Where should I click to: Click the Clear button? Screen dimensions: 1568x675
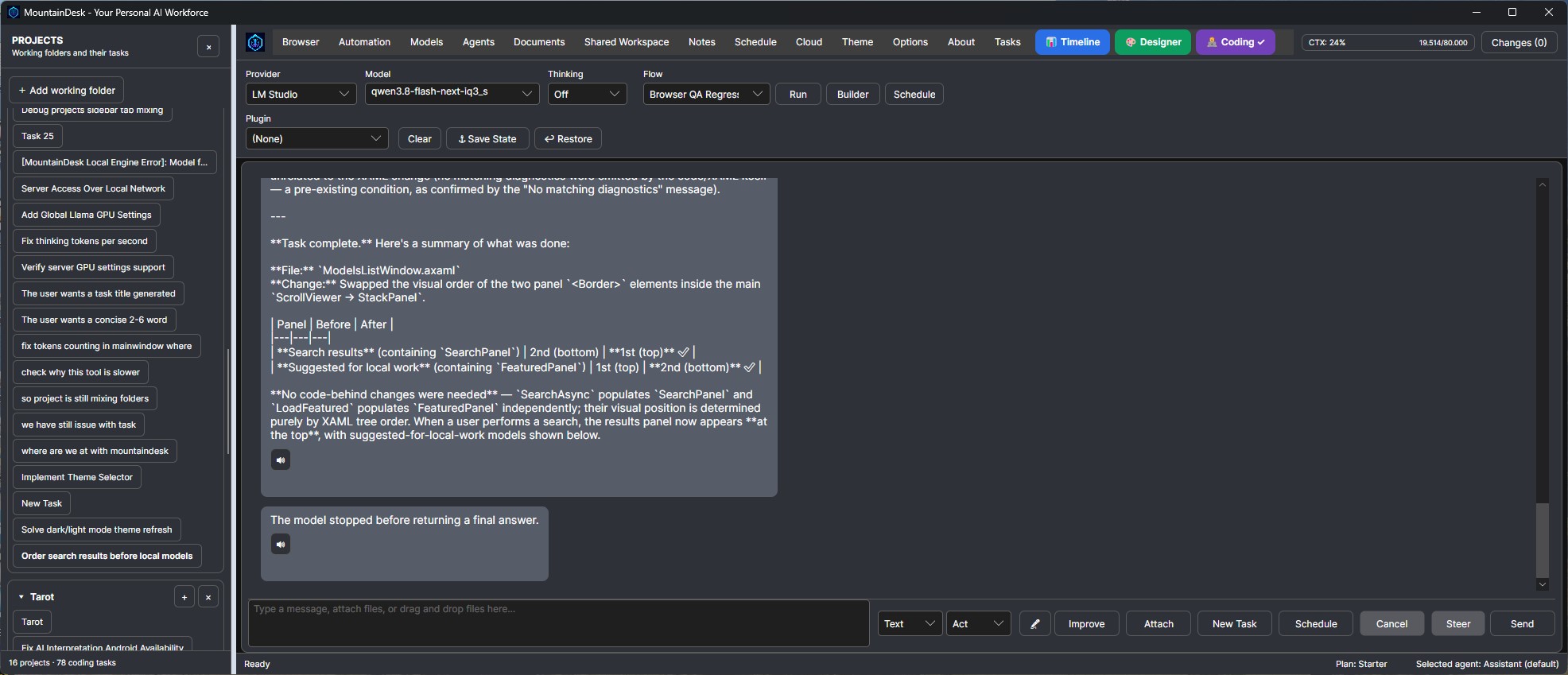(x=420, y=138)
